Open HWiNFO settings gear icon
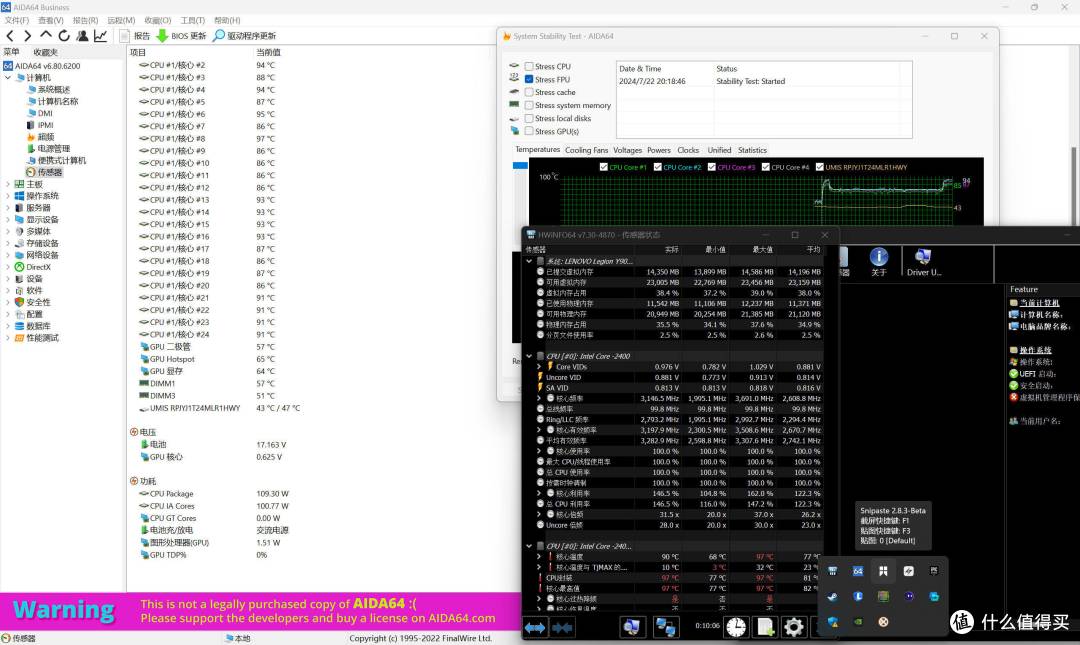Viewport: 1080px width, 645px height. tap(793, 627)
